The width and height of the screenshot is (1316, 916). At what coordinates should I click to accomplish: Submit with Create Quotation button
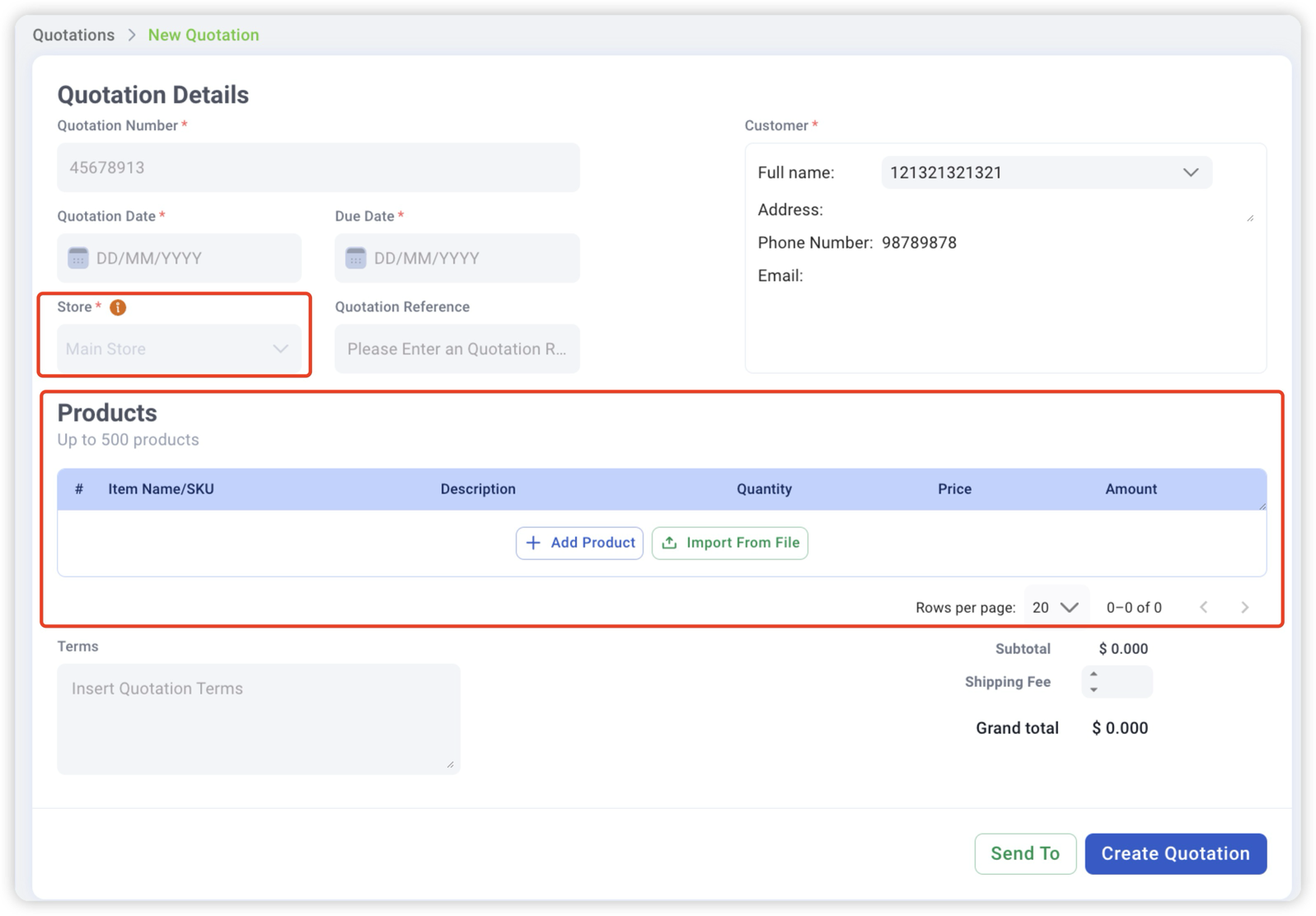[1175, 853]
